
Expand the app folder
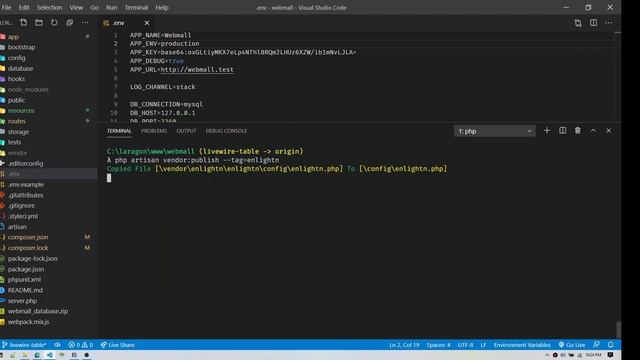48,37
